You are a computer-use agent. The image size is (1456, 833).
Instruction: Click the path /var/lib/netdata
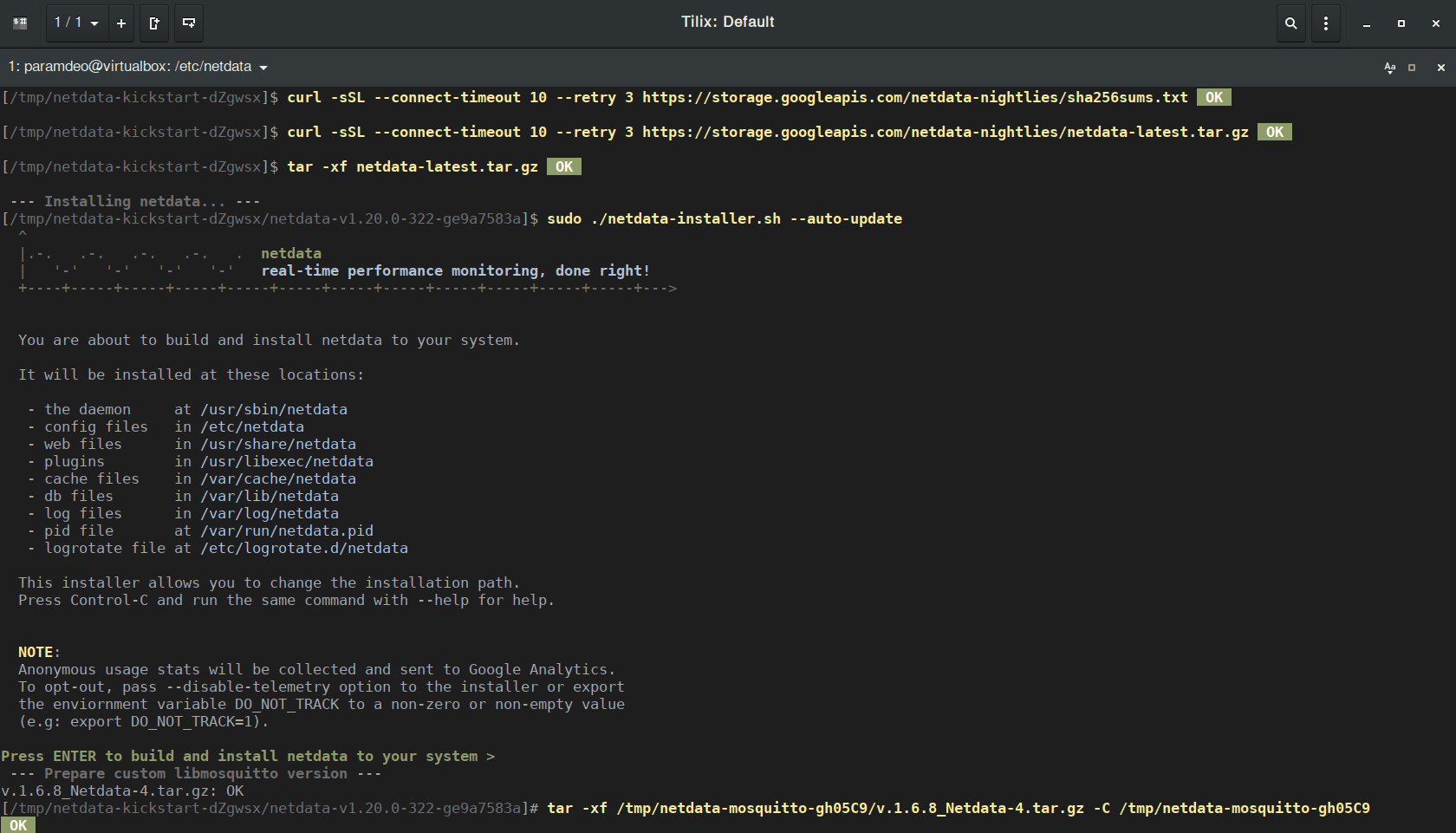[270, 496]
